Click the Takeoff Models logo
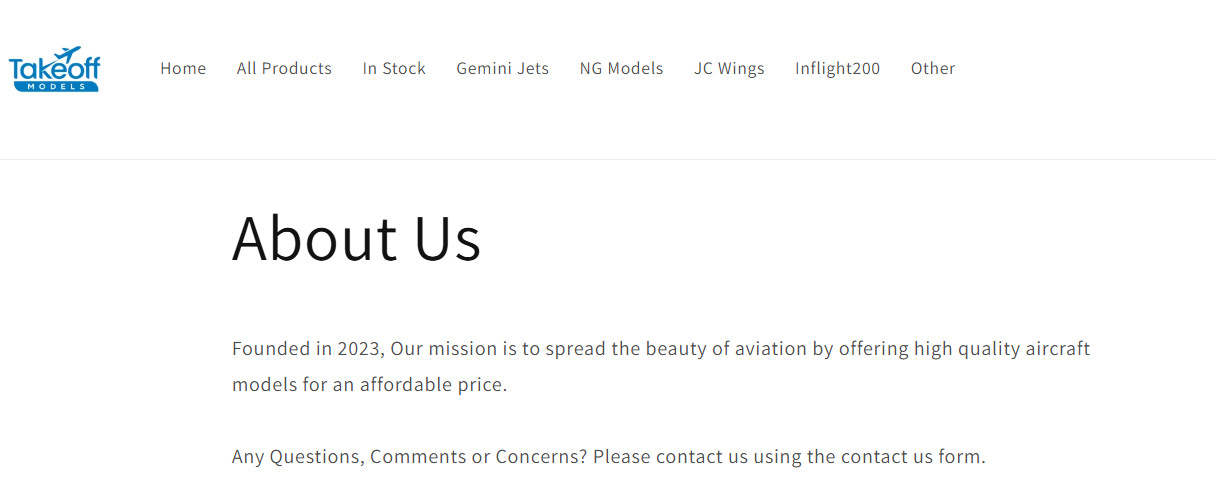The width and height of the screenshot is (1216, 496). 54,69
